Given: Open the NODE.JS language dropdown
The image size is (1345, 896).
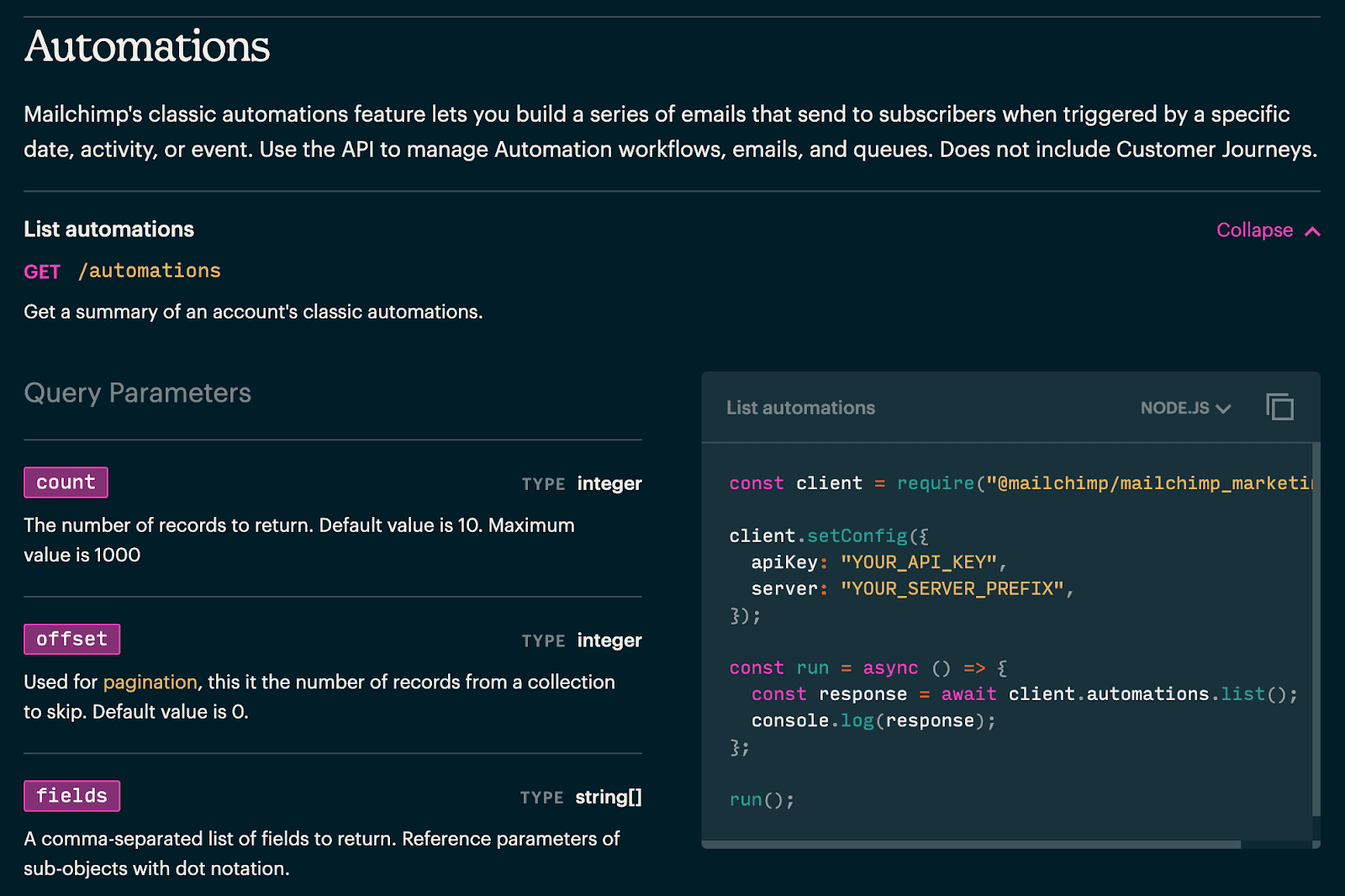Looking at the screenshot, I should (x=1185, y=408).
